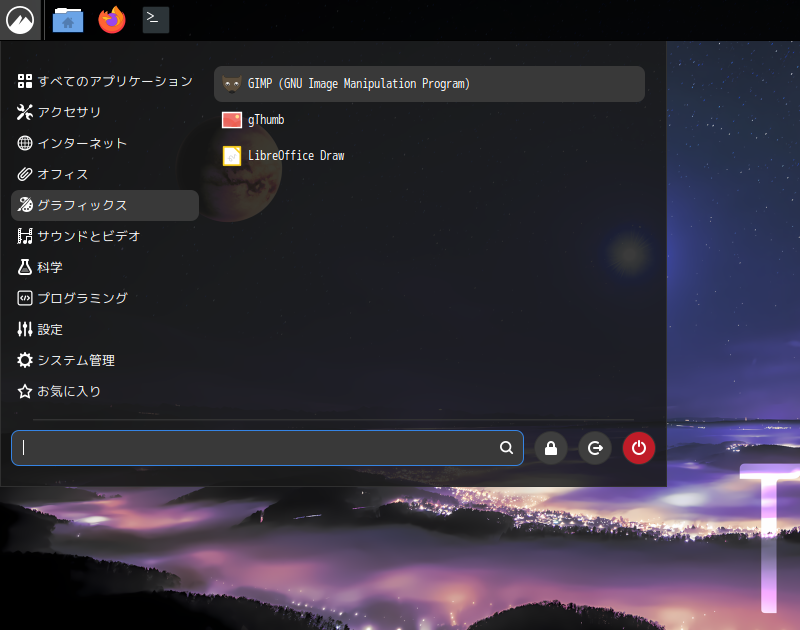Select システム管理 category

coord(105,360)
